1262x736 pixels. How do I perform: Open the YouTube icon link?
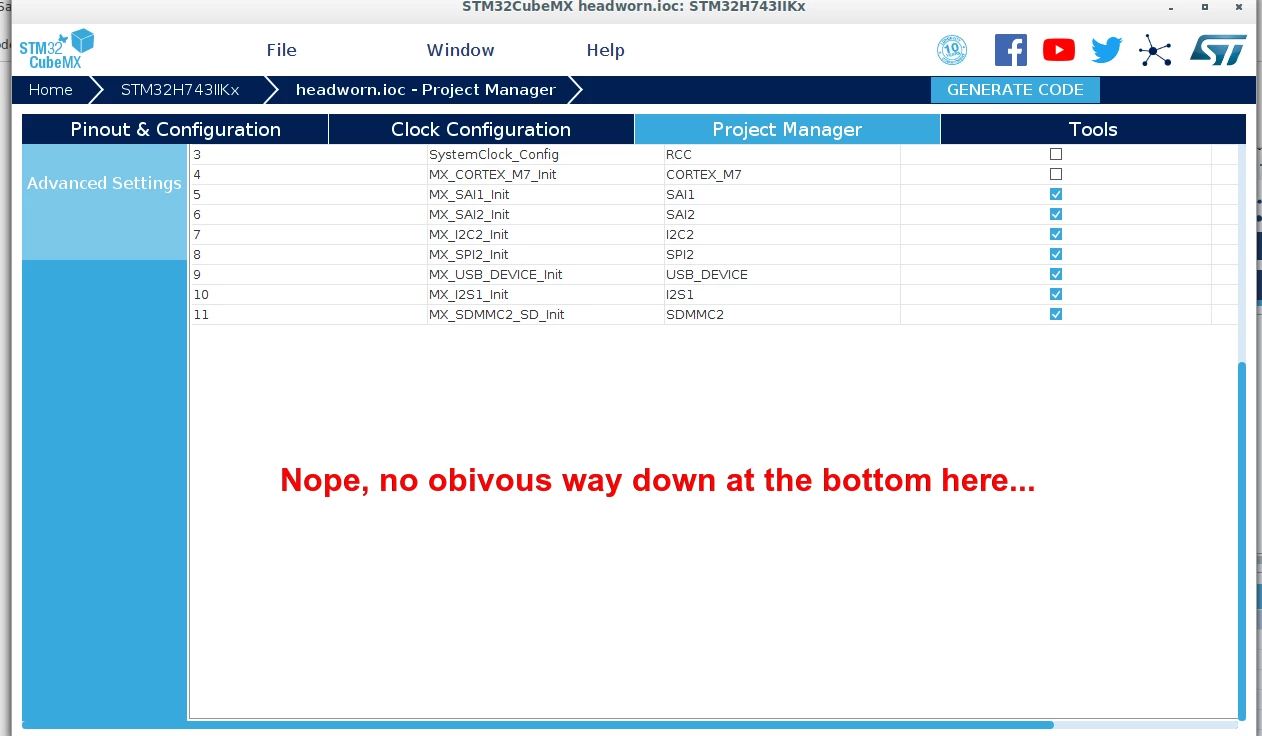[1059, 50]
